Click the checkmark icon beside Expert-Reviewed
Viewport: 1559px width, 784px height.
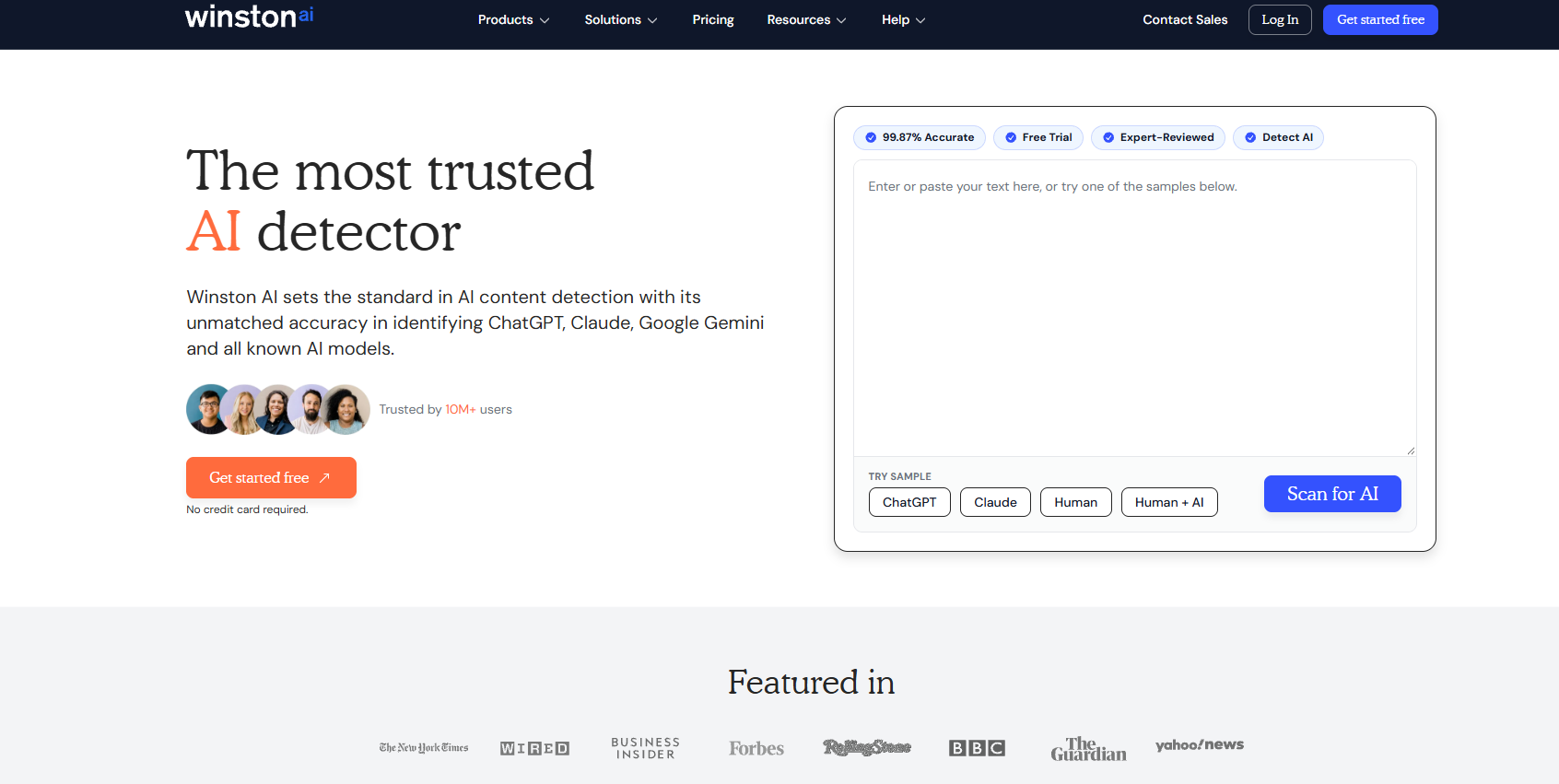1108,137
